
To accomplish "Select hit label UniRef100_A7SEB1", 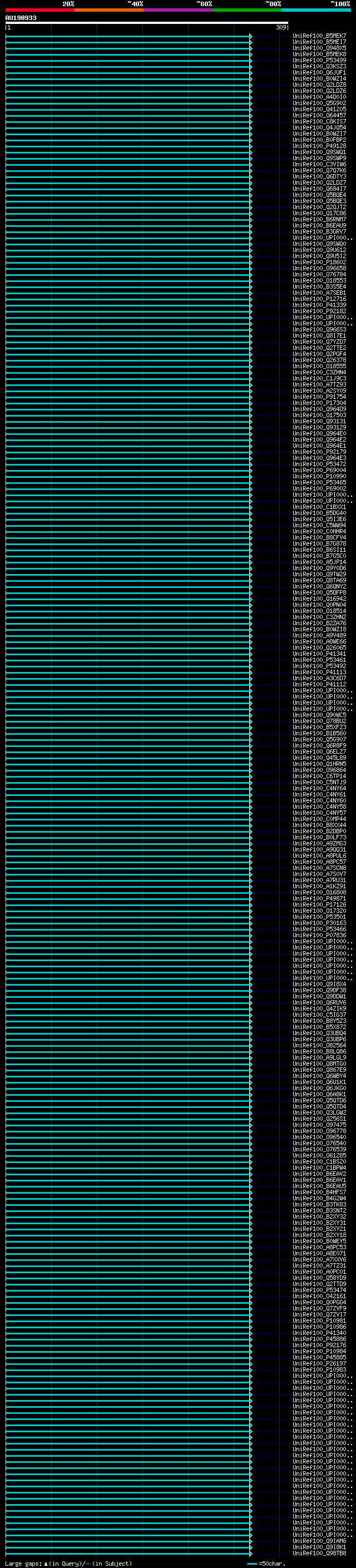I will pos(319,293).
